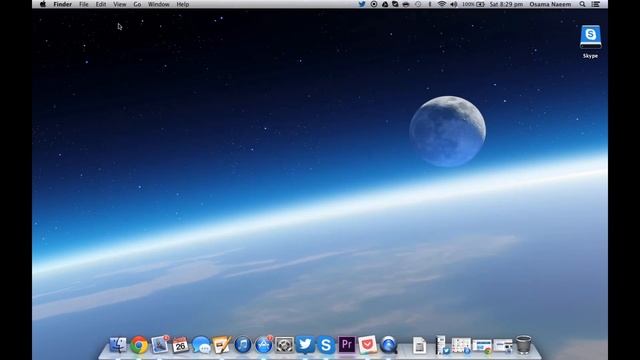Open the Go menu

click(x=137, y=4)
